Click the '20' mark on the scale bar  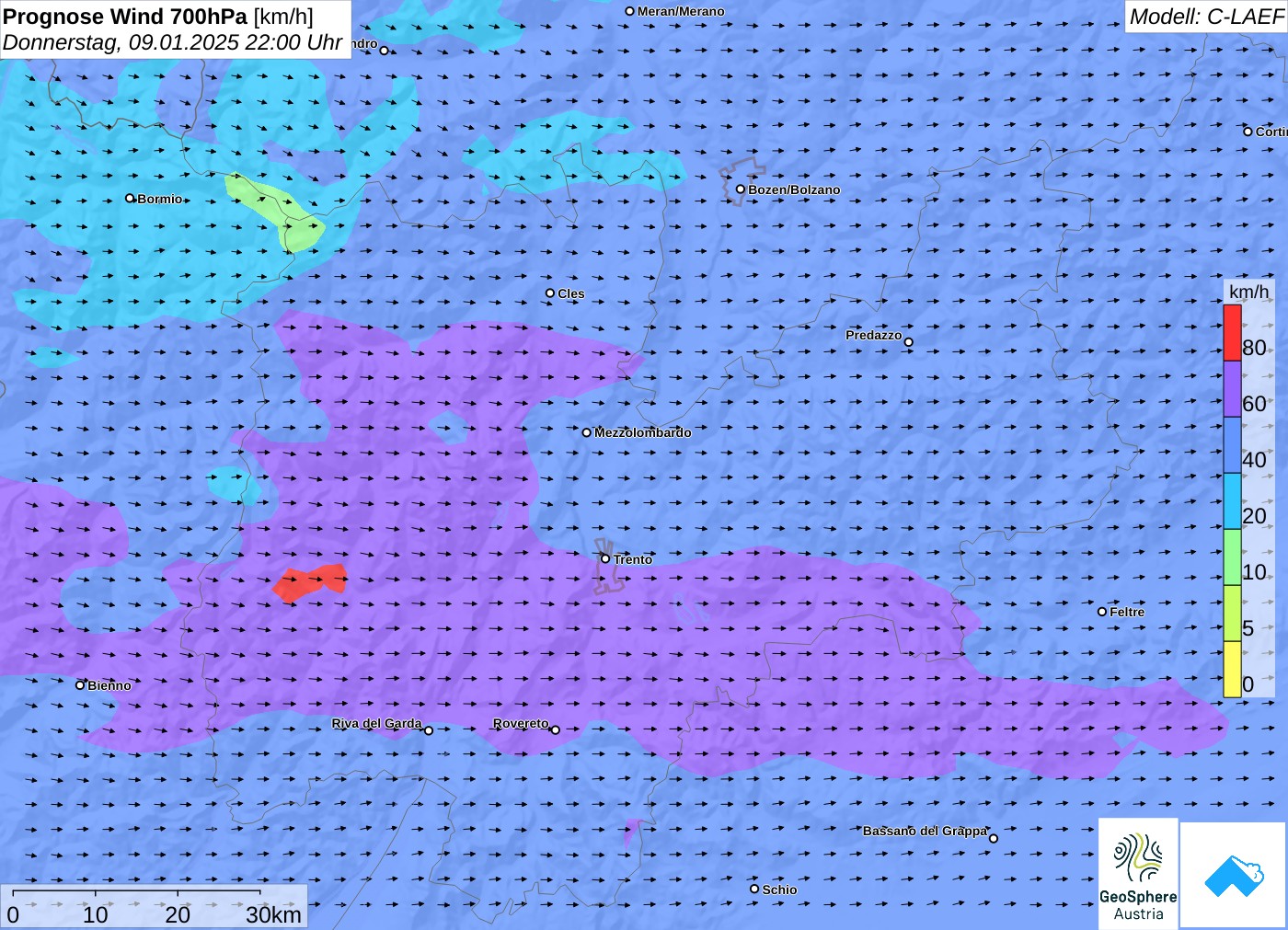(x=178, y=914)
